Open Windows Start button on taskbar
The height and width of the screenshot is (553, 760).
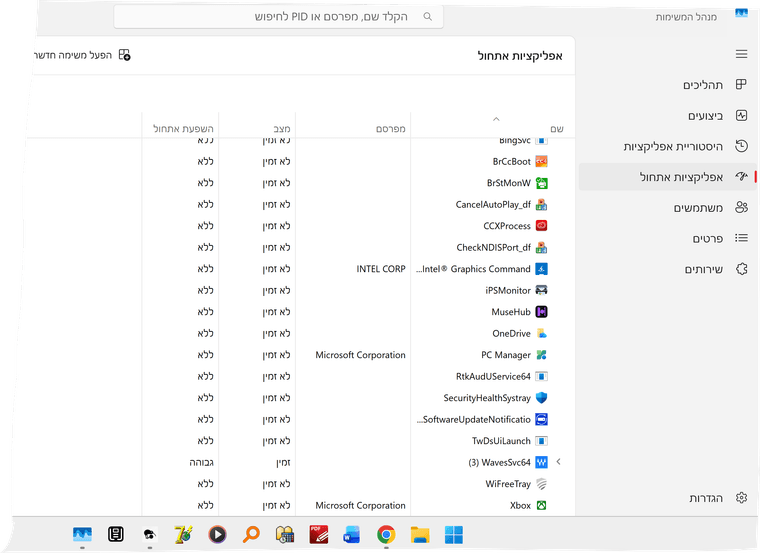point(454,535)
